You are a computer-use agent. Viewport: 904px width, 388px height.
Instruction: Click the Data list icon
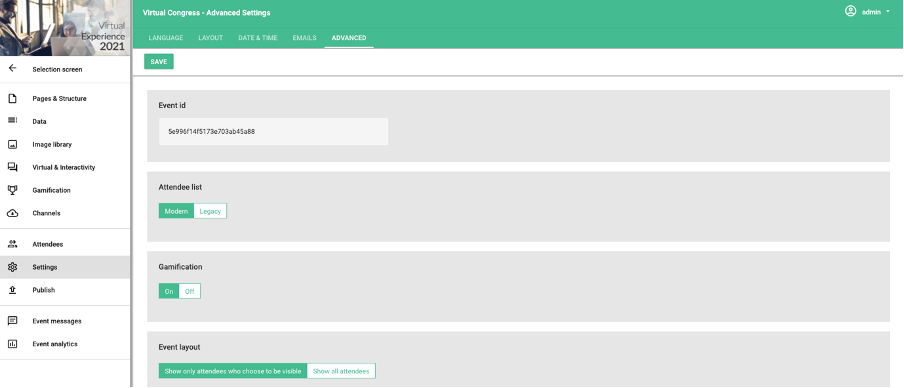[x=13, y=120]
